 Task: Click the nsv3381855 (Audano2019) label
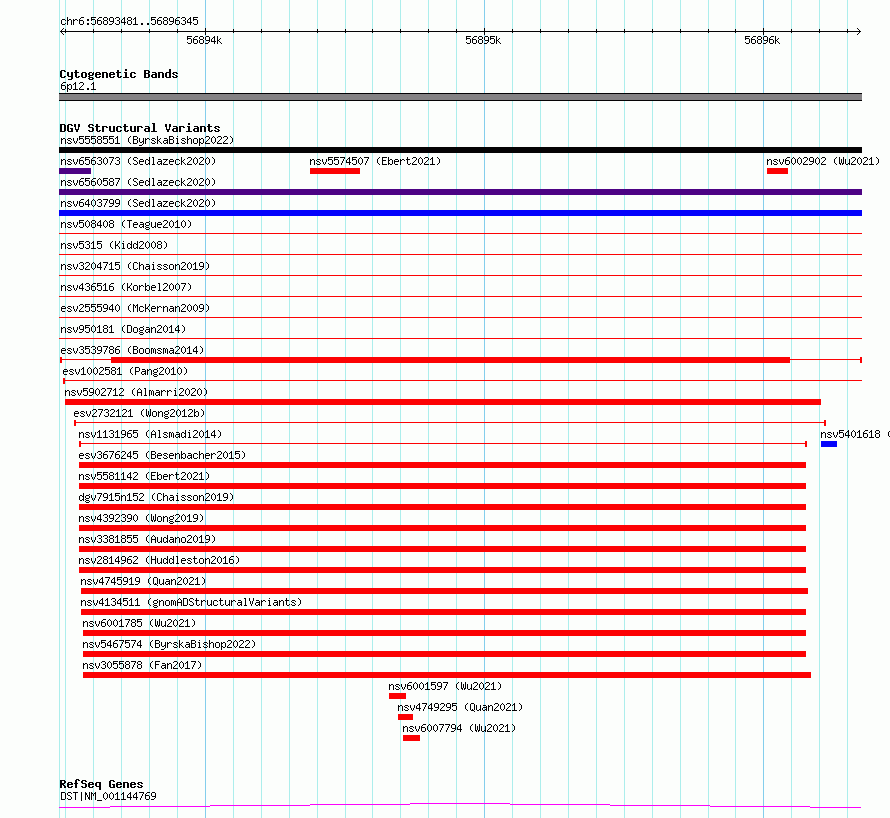click(147, 539)
